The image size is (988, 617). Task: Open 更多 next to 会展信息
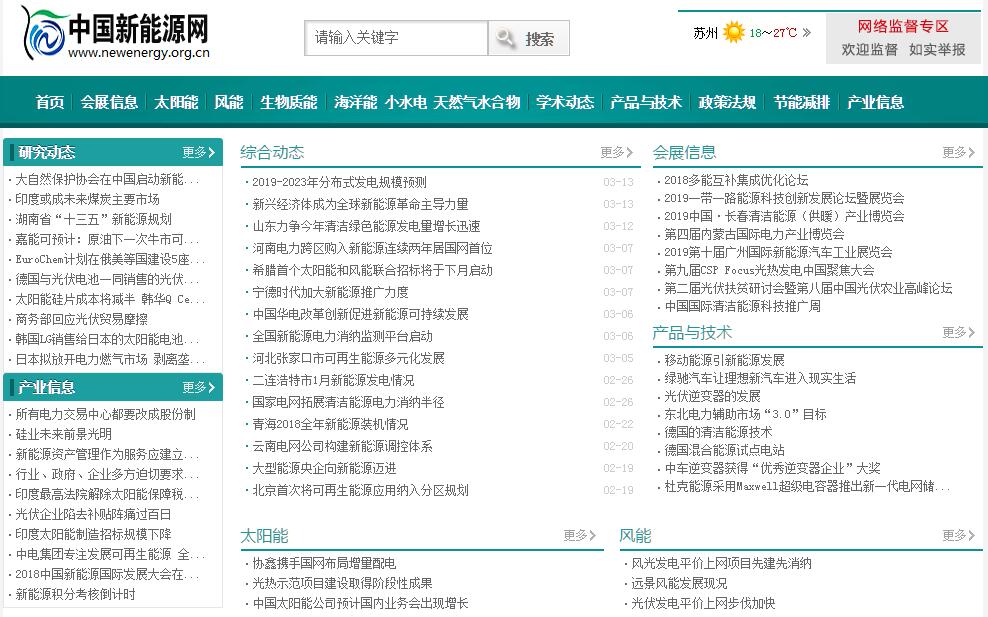click(x=959, y=152)
